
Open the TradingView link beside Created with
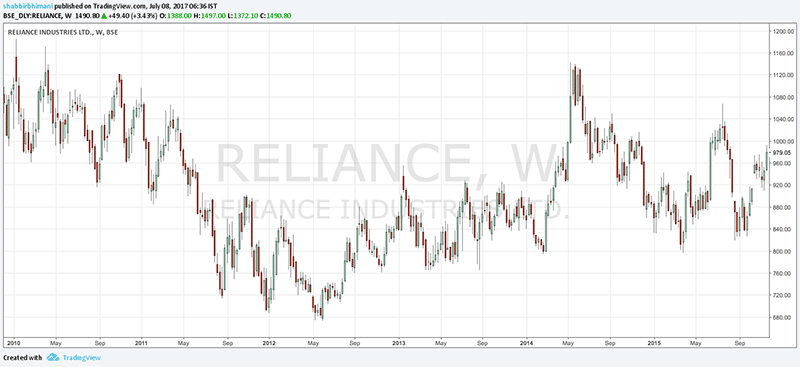pos(82,358)
